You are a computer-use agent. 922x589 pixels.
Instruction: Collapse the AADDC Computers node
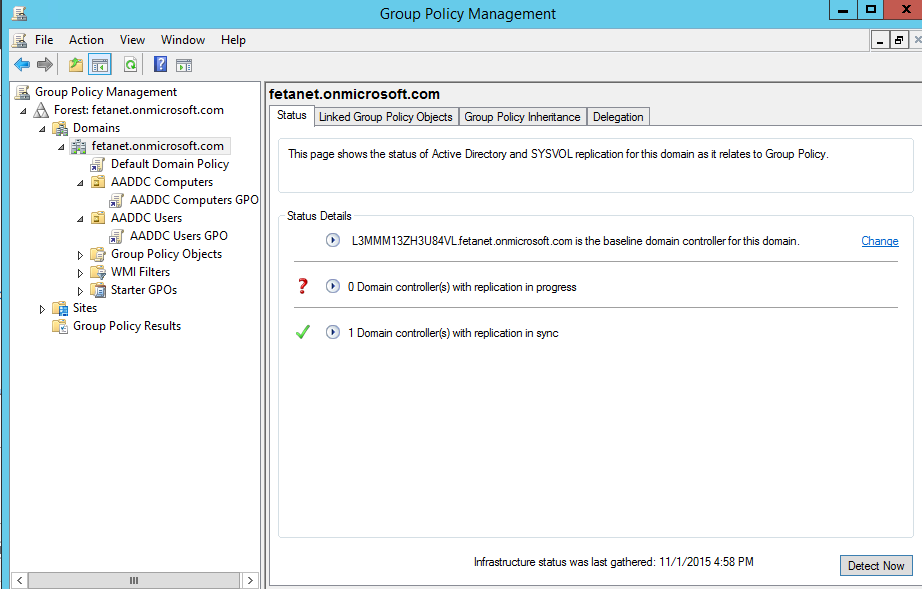click(80, 183)
